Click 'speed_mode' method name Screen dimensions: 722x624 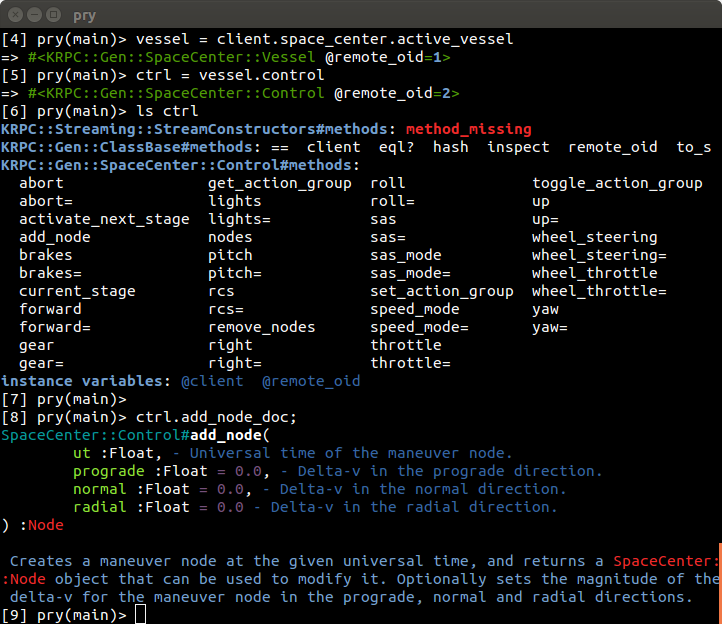[415, 309]
